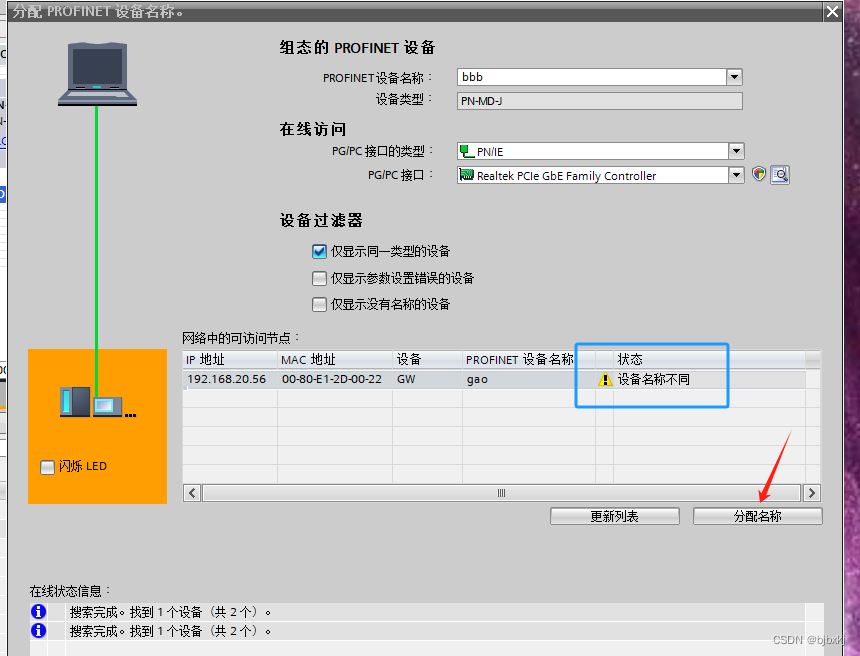Click the first info icon in online status
The image size is (860, 656).
(x=38, y=612)
